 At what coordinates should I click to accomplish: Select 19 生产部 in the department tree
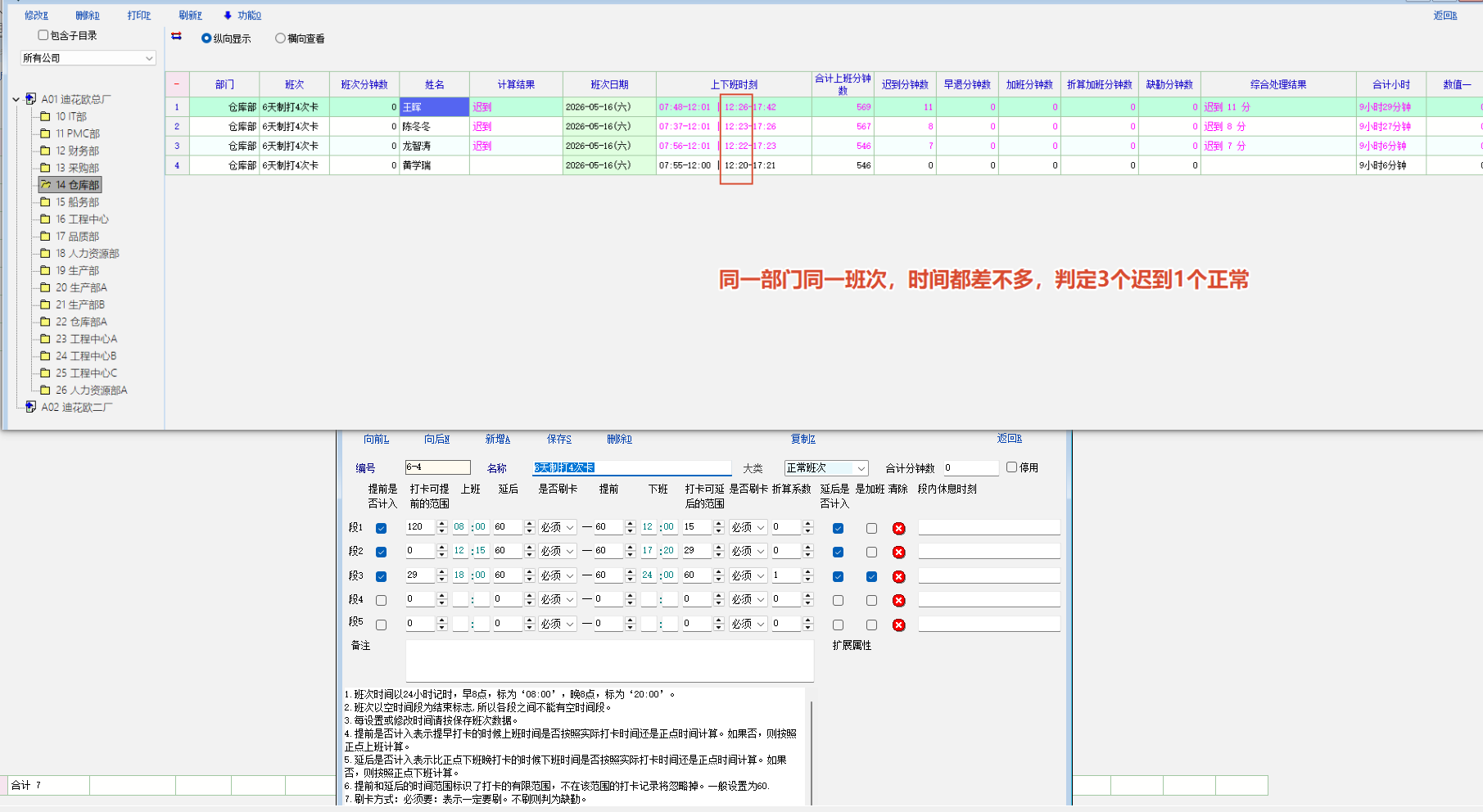point(77,270)
